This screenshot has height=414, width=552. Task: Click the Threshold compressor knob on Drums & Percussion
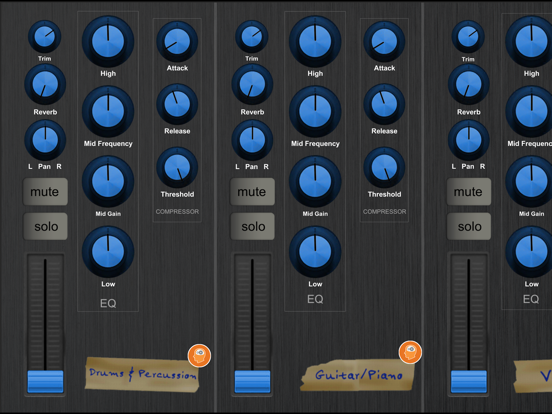(x=177, y=168)
